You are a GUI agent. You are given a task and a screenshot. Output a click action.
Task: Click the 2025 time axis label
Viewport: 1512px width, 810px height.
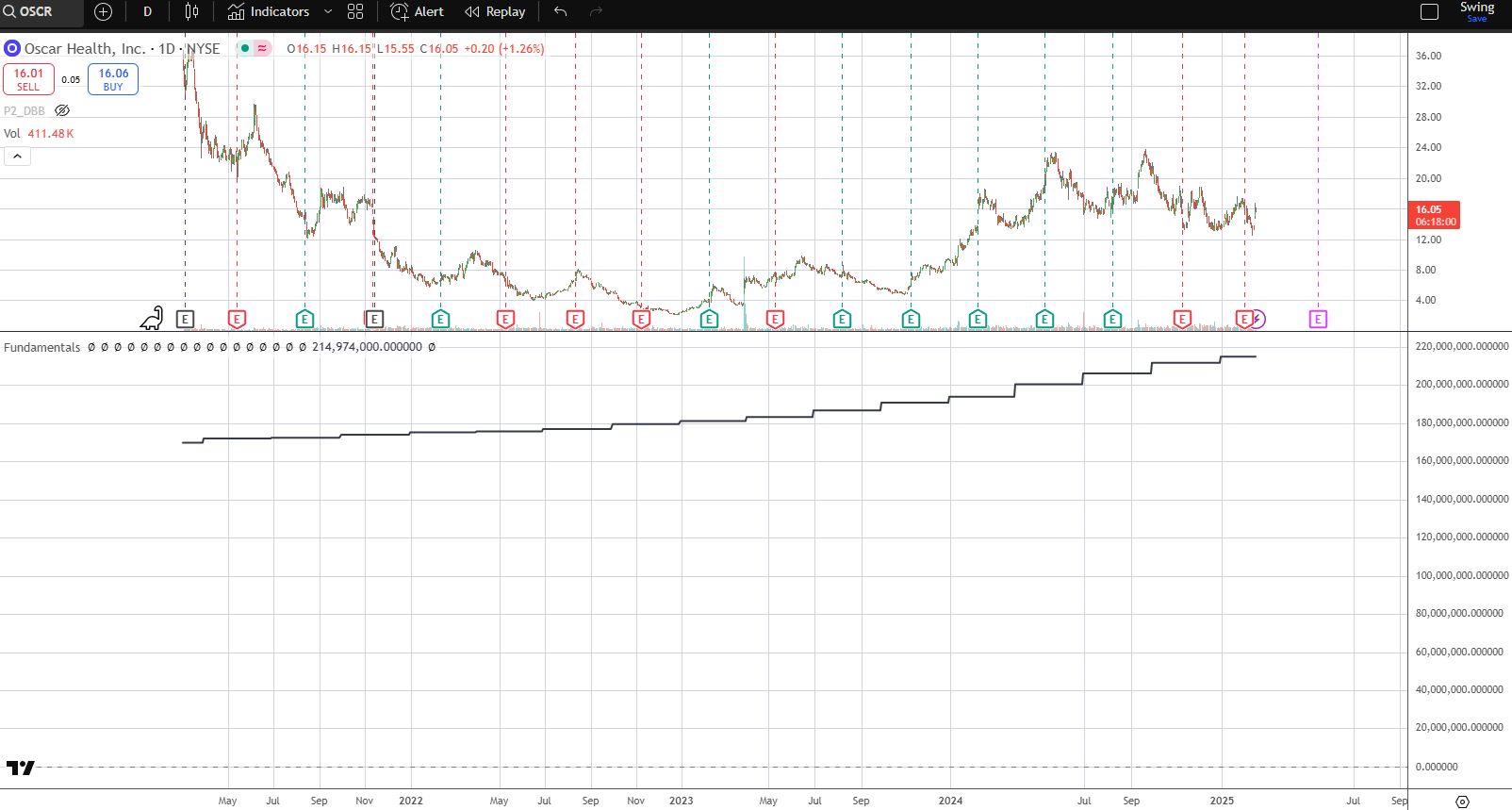pyautogui.click(x=1222, y=801)
